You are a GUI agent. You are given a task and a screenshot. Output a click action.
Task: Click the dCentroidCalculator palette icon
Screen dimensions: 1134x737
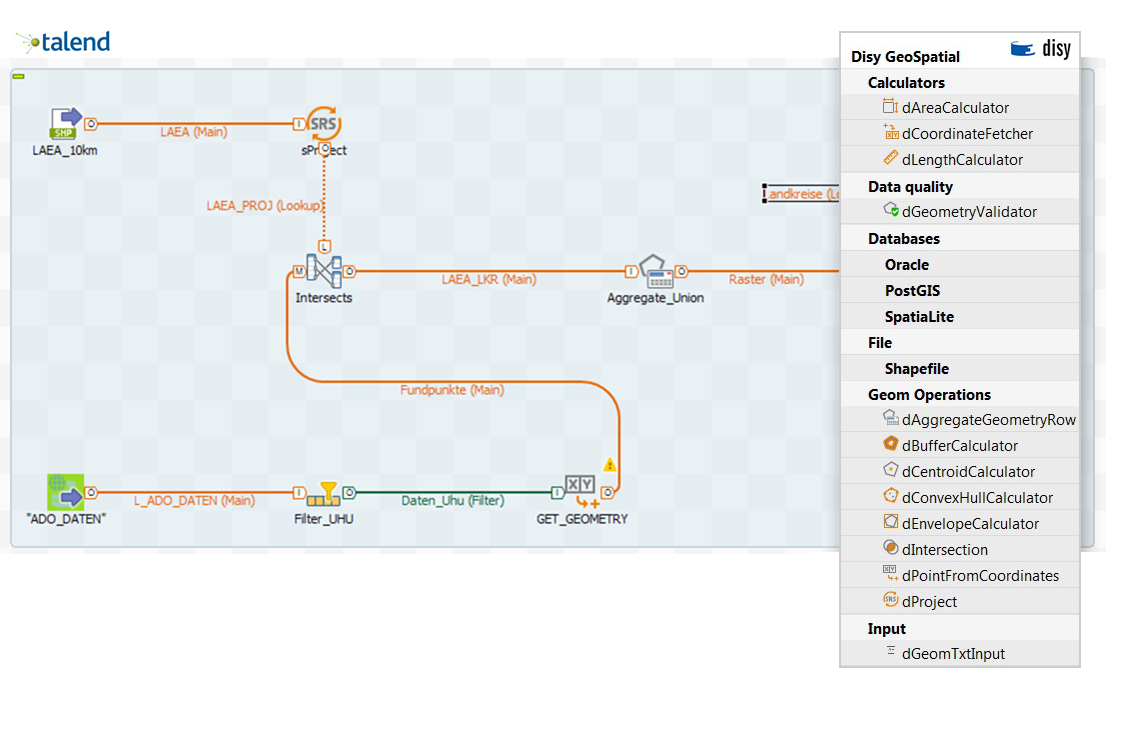point(891,469)
